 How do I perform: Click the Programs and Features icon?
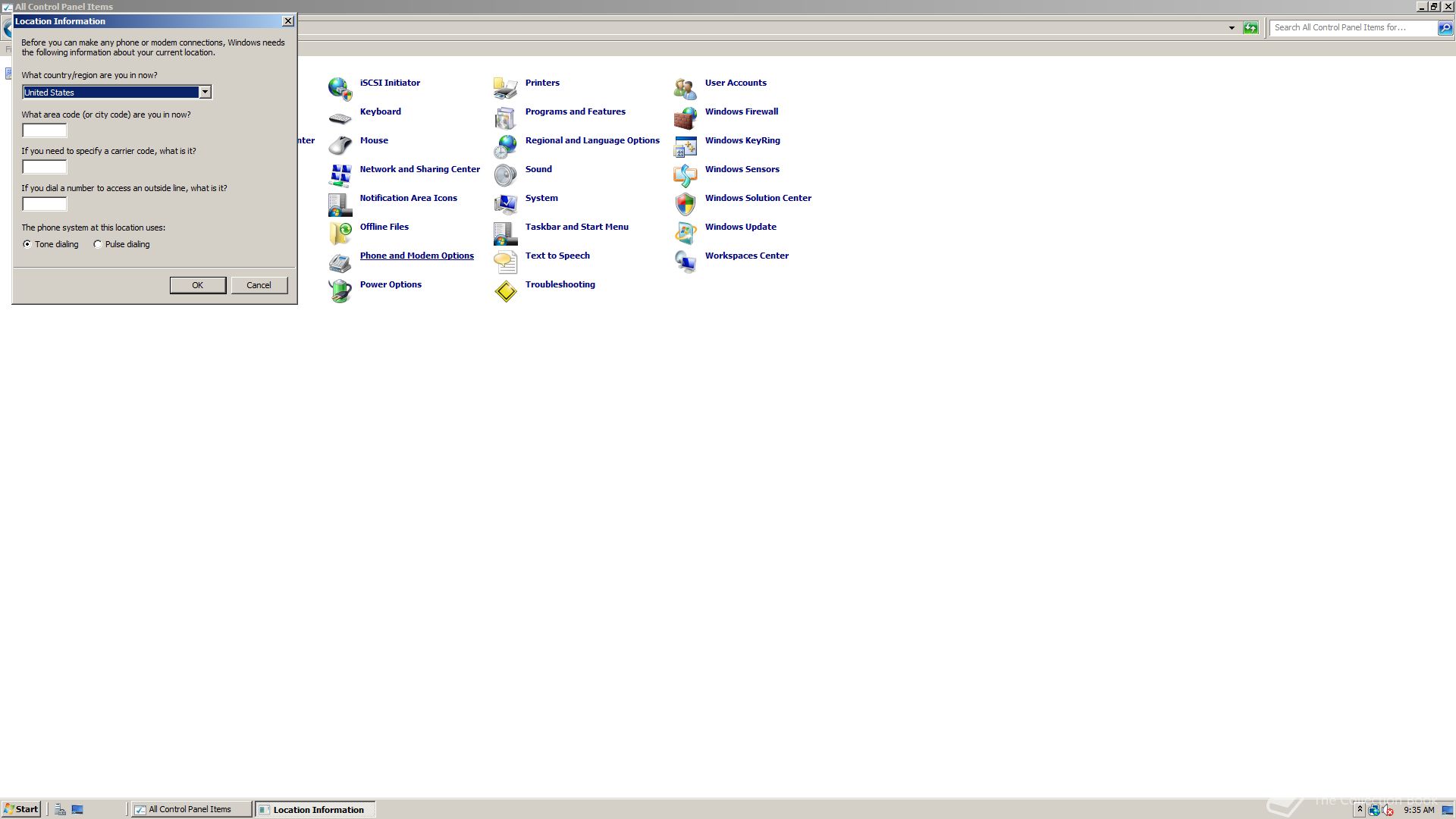(505, 118)
